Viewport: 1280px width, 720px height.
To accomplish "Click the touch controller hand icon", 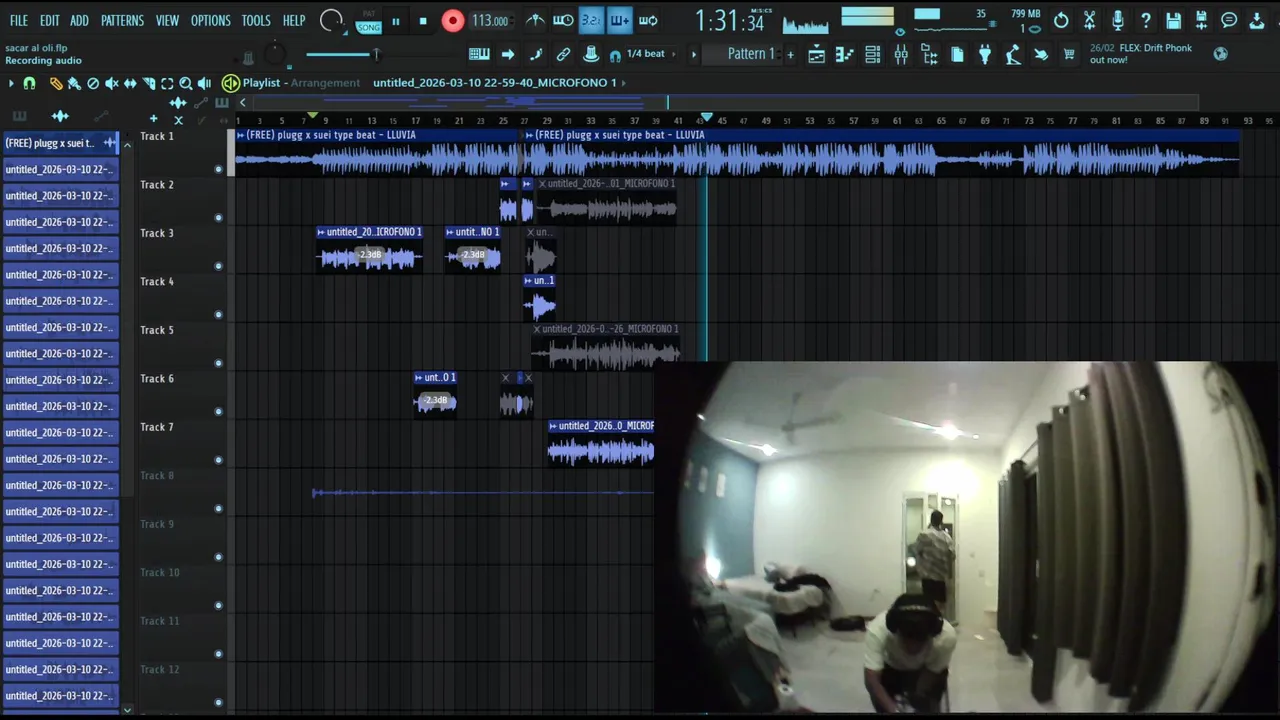I will coord(1041,55).
